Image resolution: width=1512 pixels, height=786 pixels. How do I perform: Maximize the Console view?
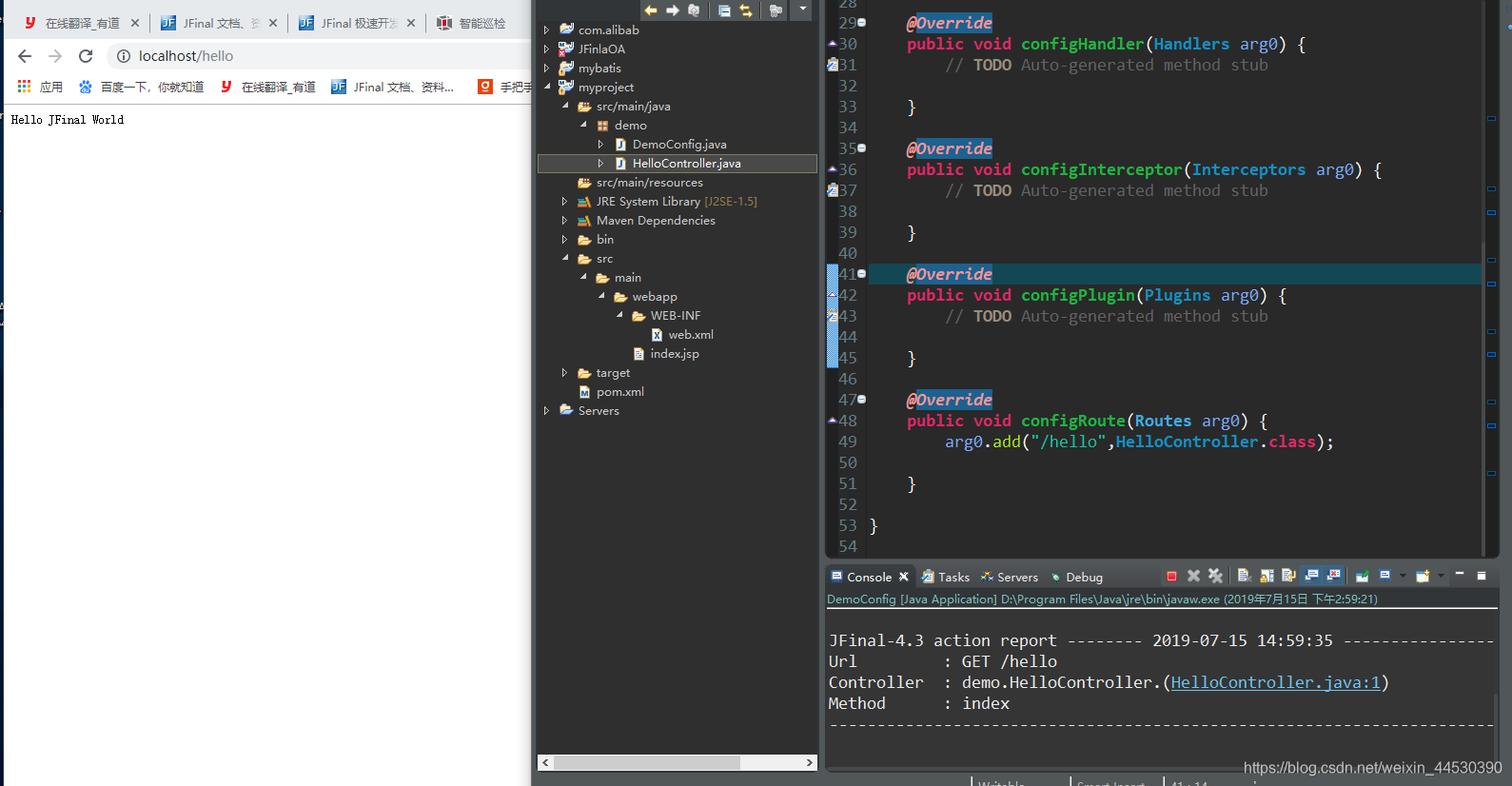(x=1482, y=576)
